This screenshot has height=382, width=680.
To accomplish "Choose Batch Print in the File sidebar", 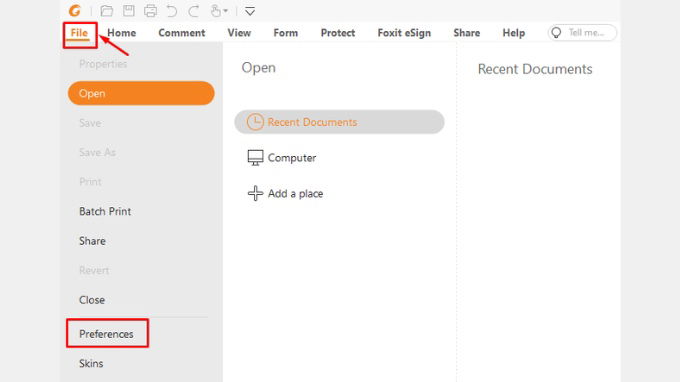I will click(105, 212).
